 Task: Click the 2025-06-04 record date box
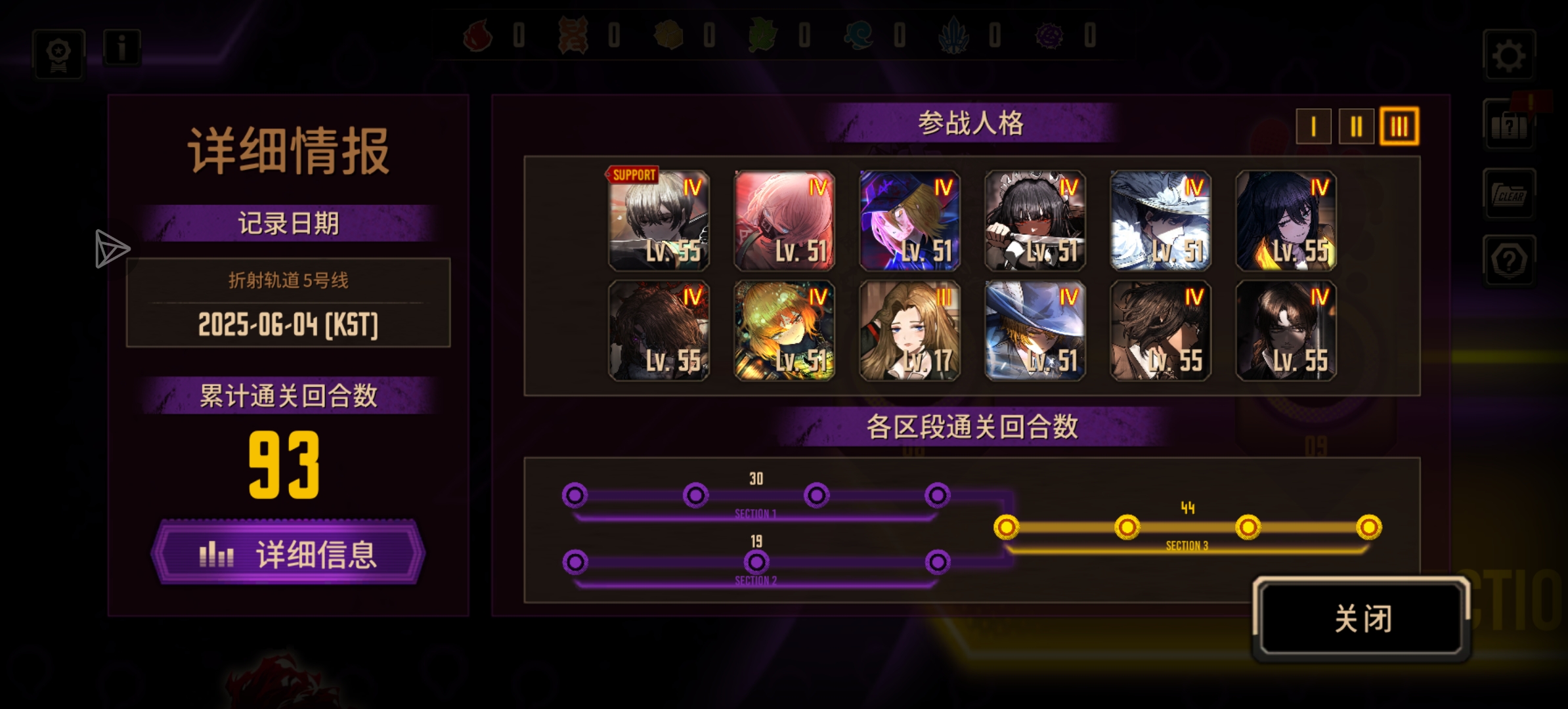click(x=288, y=303)
